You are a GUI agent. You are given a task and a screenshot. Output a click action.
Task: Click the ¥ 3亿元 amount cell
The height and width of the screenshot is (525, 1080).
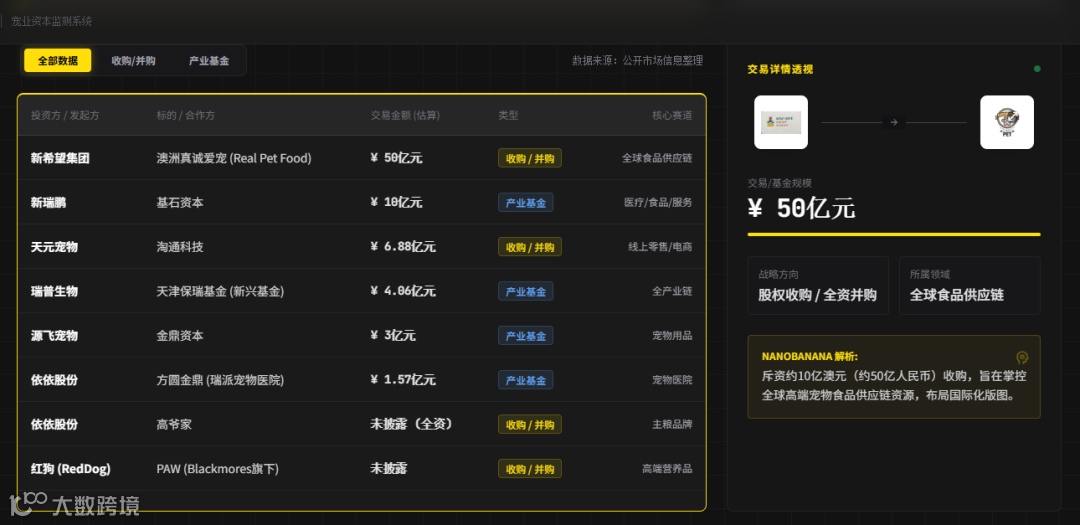[x=393, y=336]
